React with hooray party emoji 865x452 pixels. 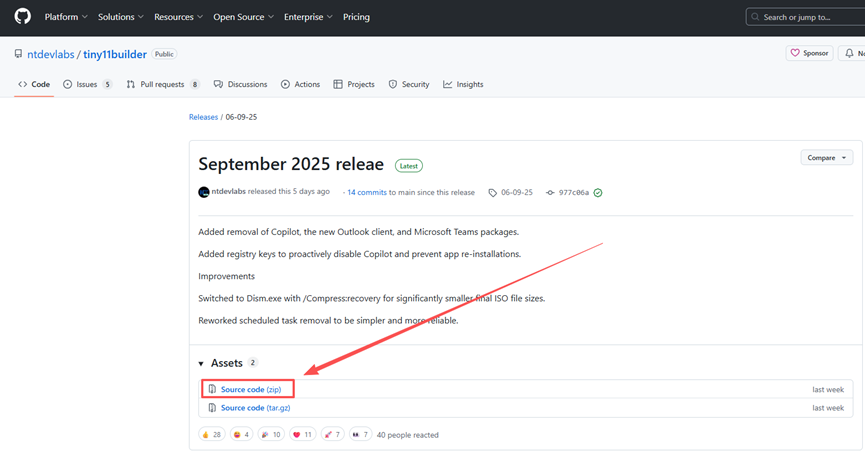271,435
